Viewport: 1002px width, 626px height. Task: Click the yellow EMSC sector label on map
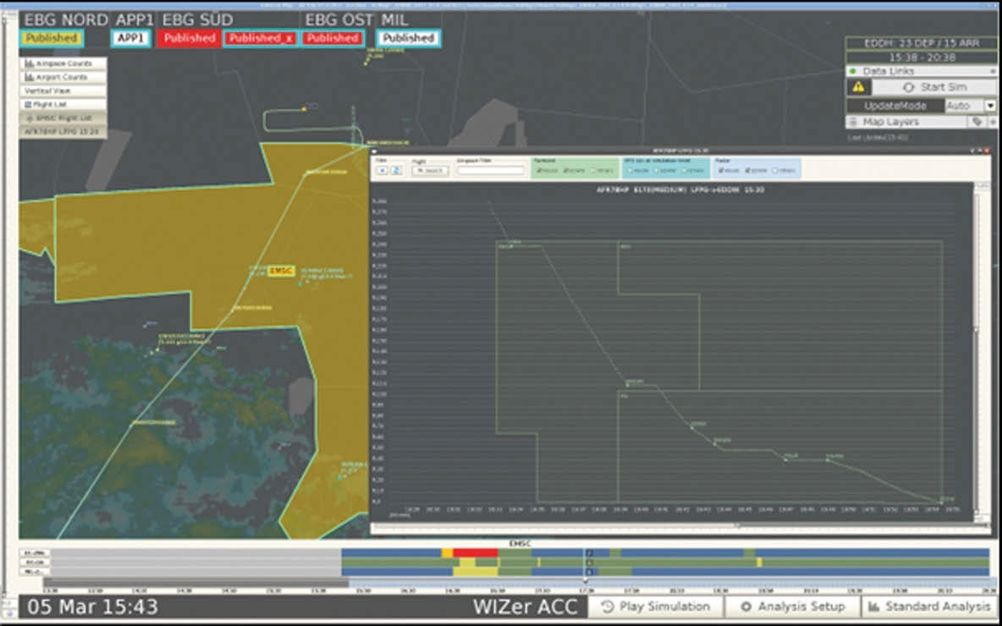click(x=281, y=271)
